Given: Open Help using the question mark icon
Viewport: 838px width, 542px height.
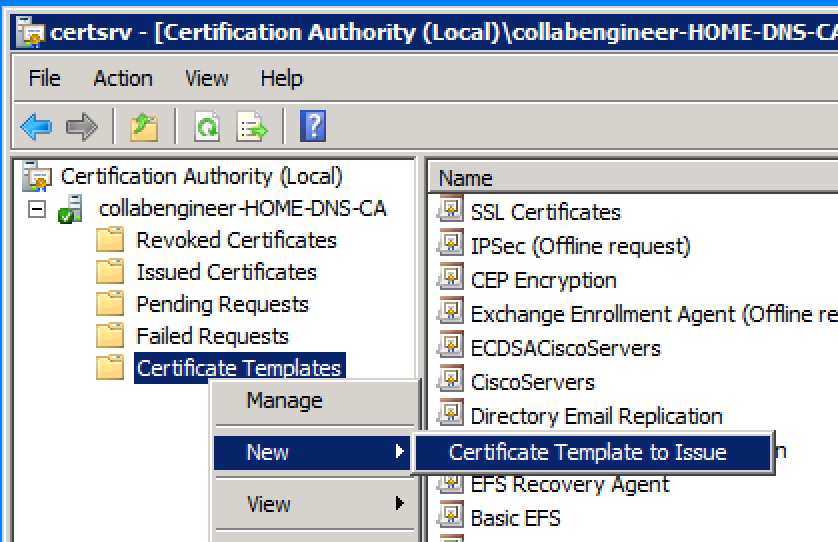Looking at the screenshot, I should point(313,127).
